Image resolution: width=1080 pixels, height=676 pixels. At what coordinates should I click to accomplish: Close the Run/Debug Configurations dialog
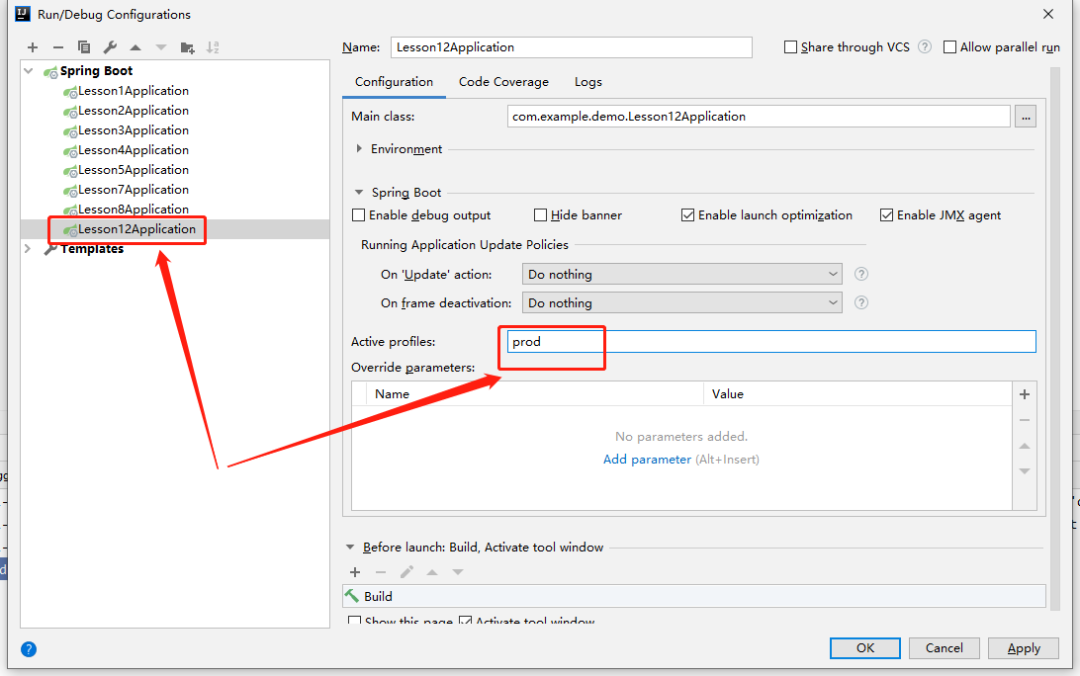pyautogui.click(x=1048, y=14)
